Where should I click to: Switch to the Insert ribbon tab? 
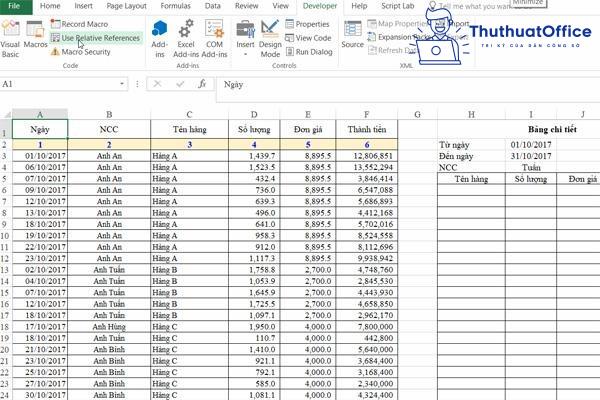(x=83, y=6)
